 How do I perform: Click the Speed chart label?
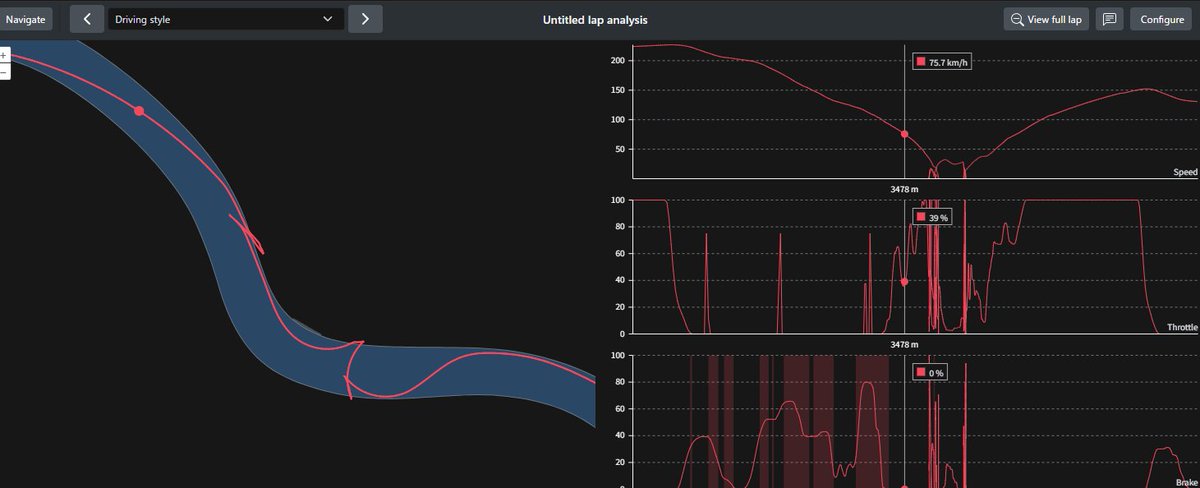(1185, 172)
